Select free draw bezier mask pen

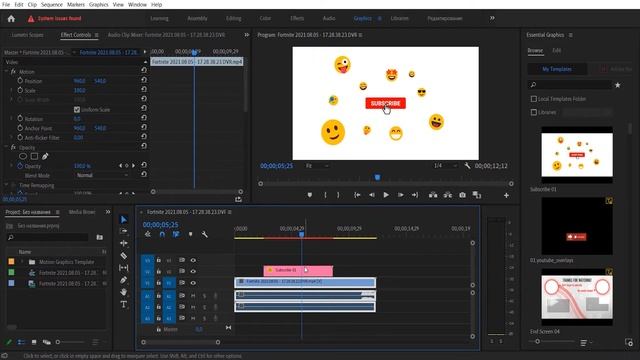tap(45, 156)
